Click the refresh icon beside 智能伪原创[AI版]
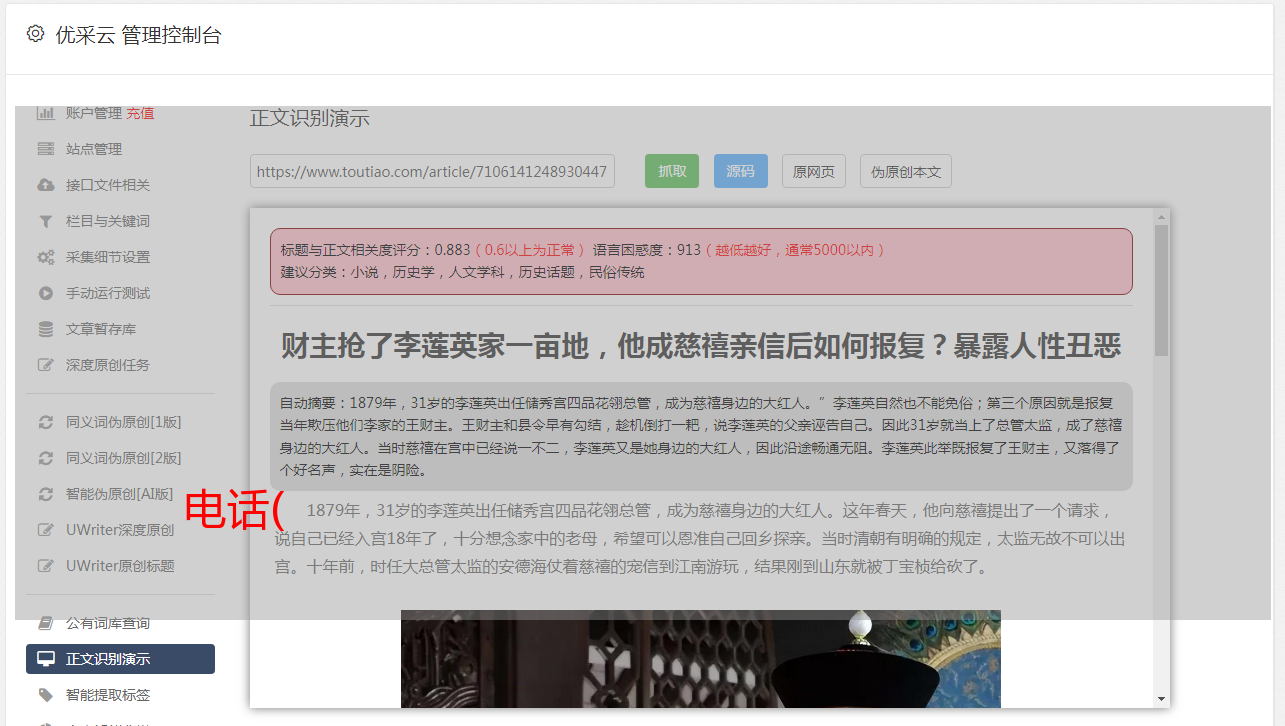This screenshot has width=1285, height=726. (45, 494)
